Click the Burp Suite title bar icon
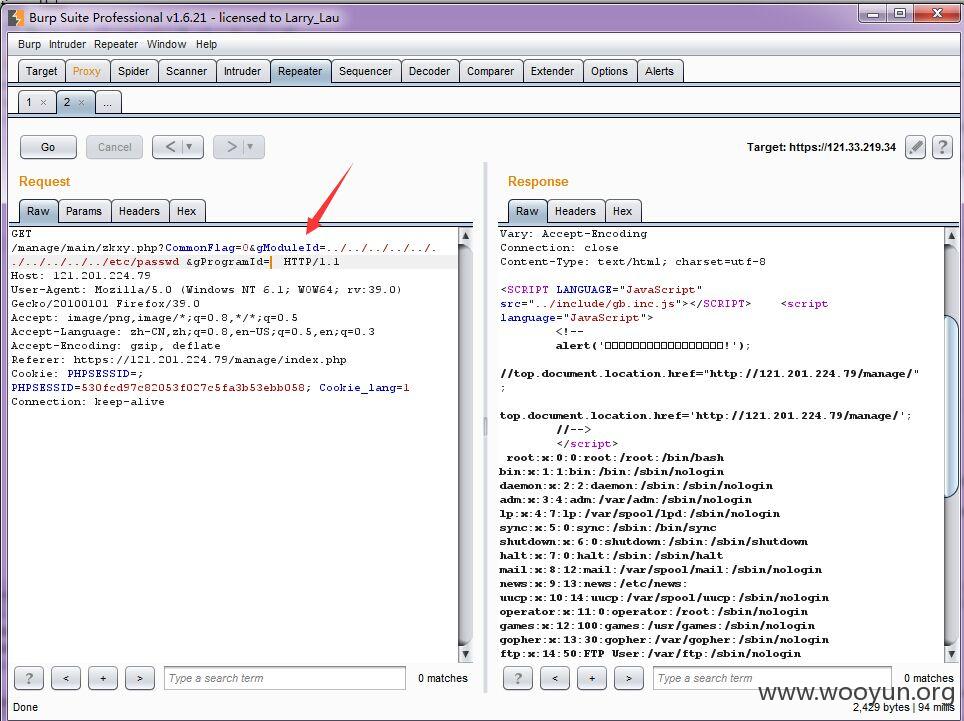The width and height of the screenshot is (964, 721). pyautogui.click(x=15, y=17)
